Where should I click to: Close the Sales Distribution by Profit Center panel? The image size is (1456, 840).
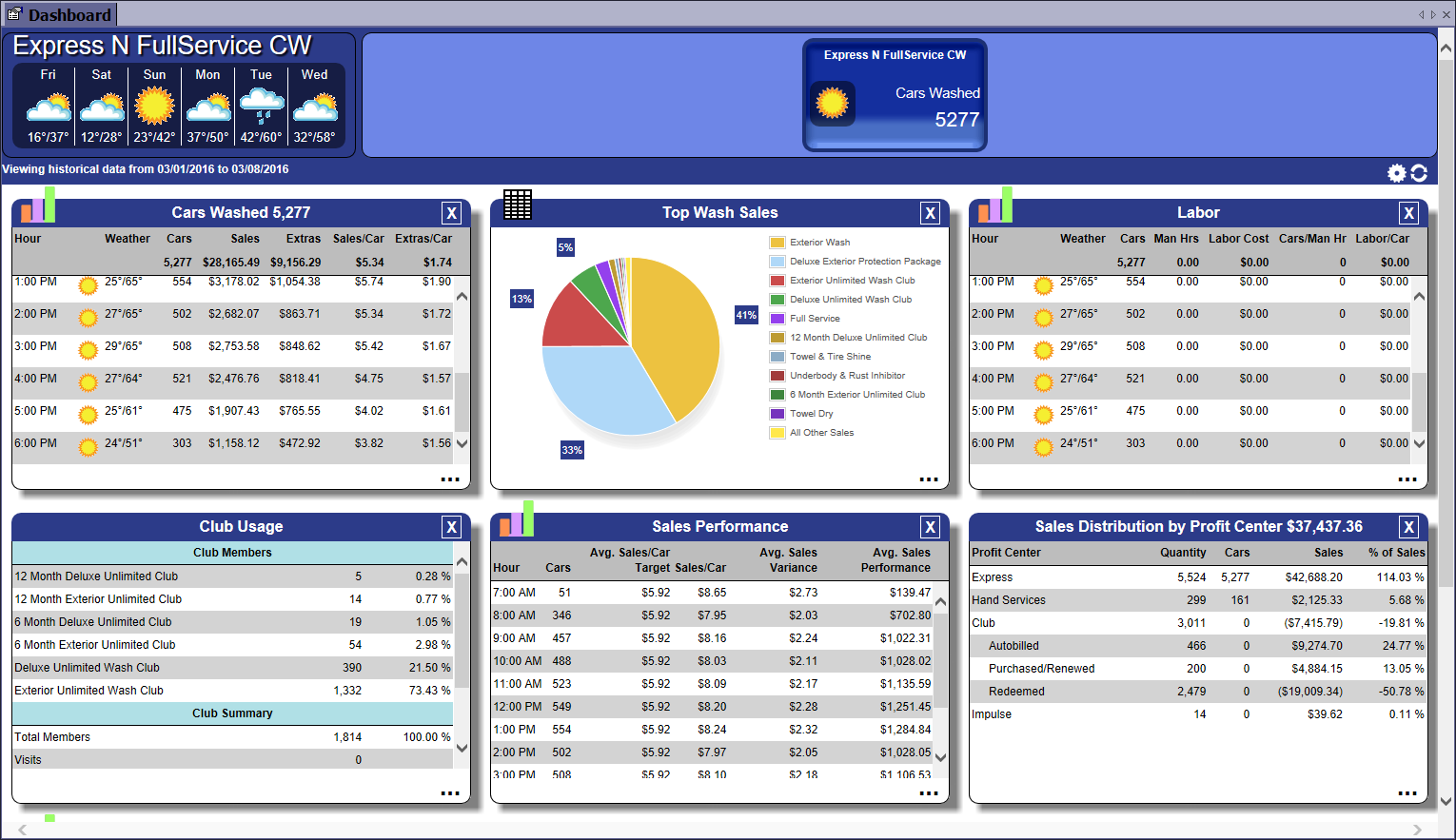[x=1409, y=527]
